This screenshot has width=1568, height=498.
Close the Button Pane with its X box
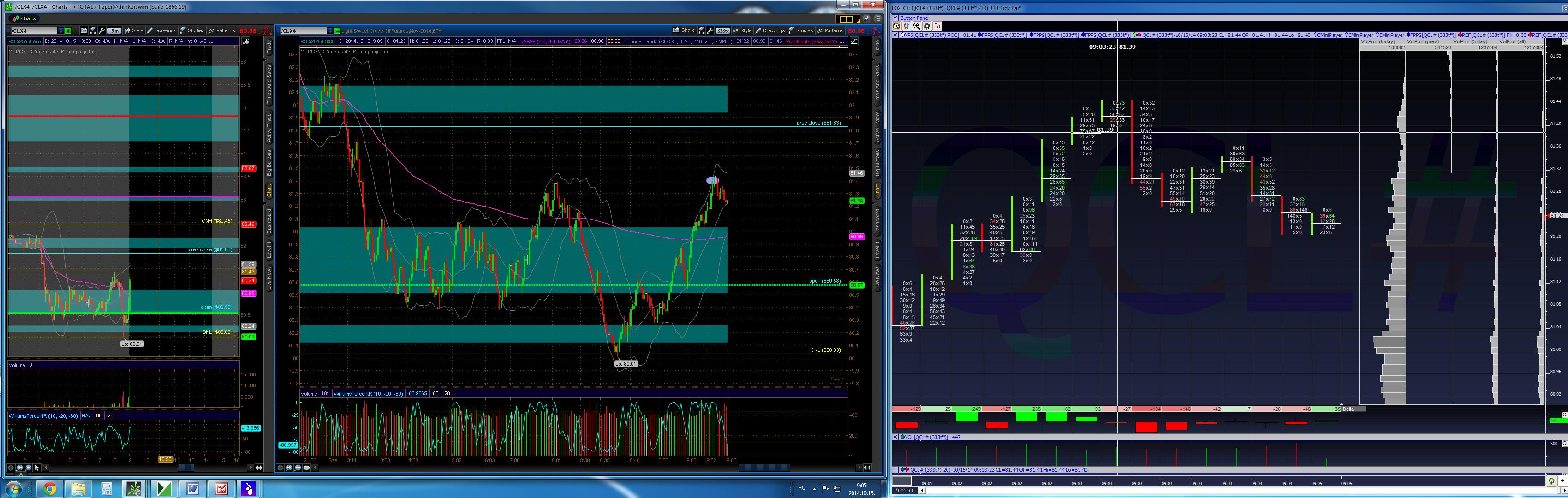895,18
